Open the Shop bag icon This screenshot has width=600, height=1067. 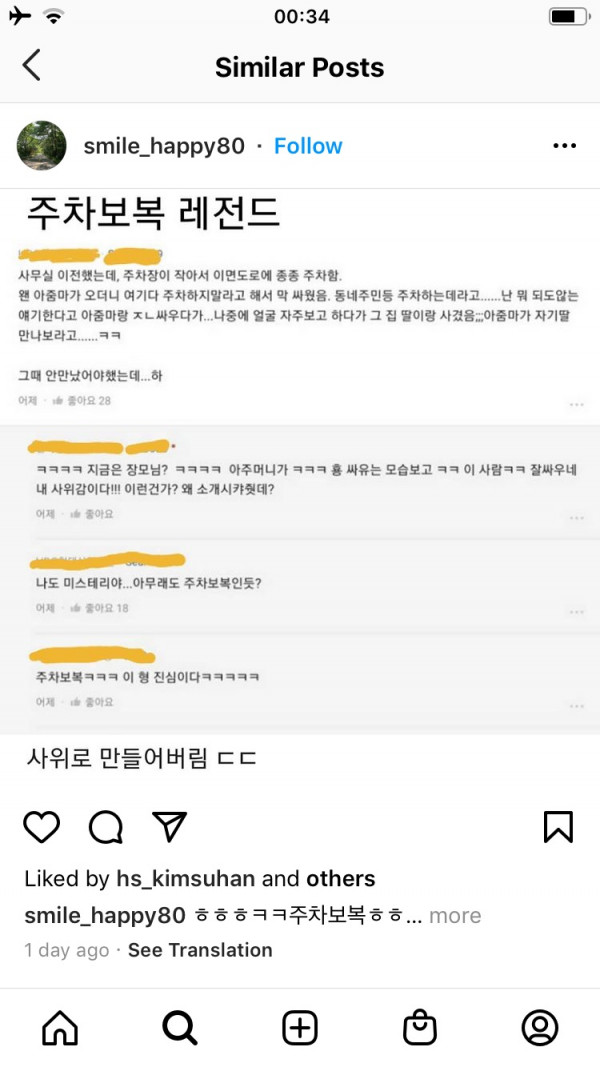(420, 1027)
